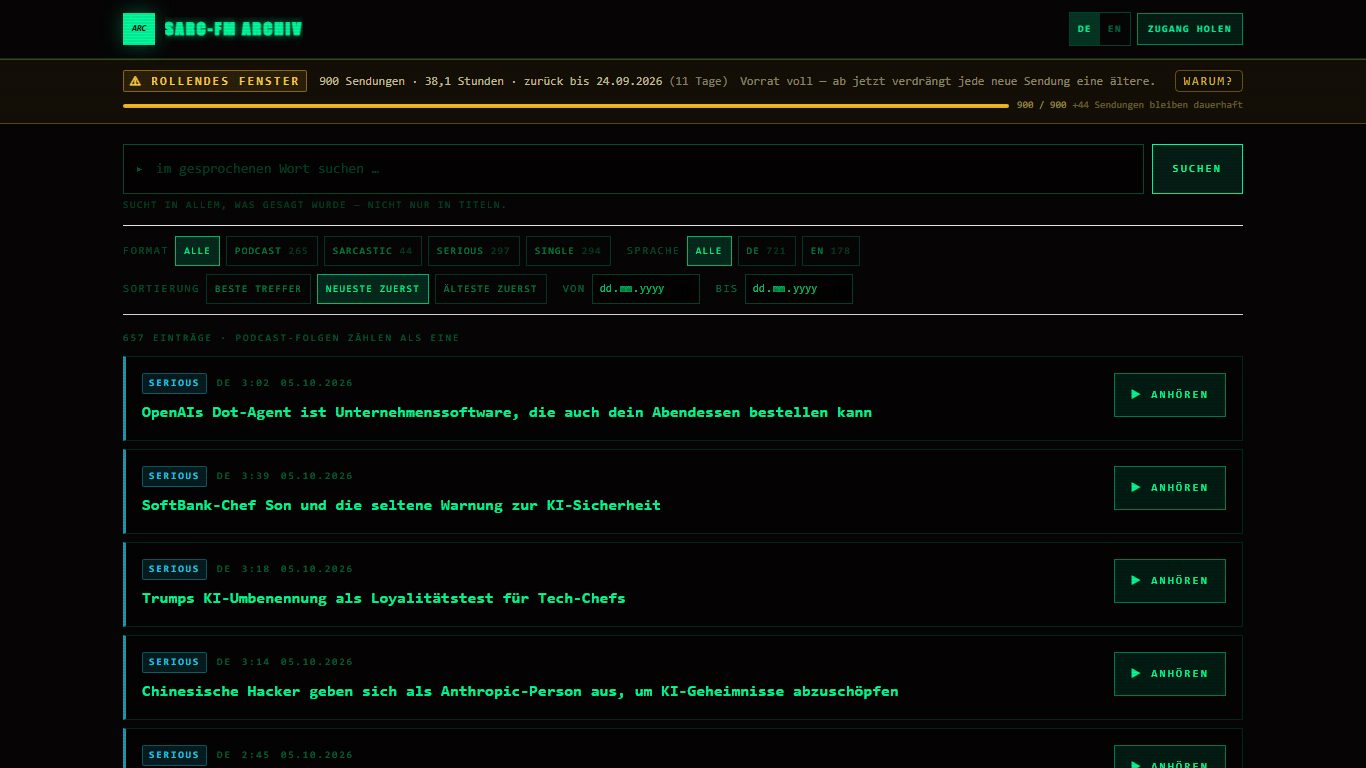Click SERIOUS tag on Trumps KI-Umbenennung entry
The width and height of the screenshot is (1366, 768).
tap(174, 569)
